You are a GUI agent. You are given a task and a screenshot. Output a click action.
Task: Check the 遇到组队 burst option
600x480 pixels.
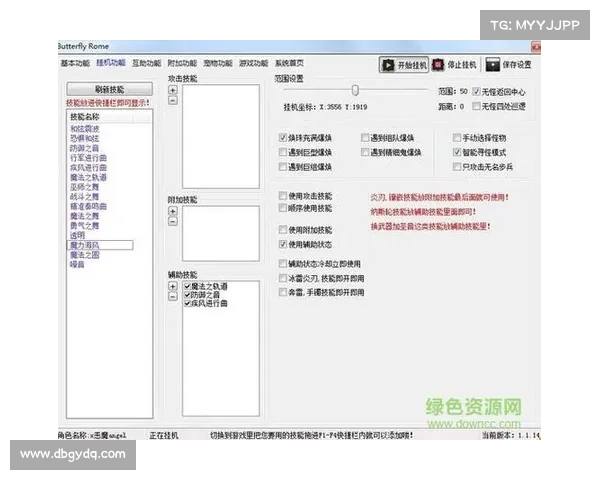pyautogui.click(x=365, y=137)
